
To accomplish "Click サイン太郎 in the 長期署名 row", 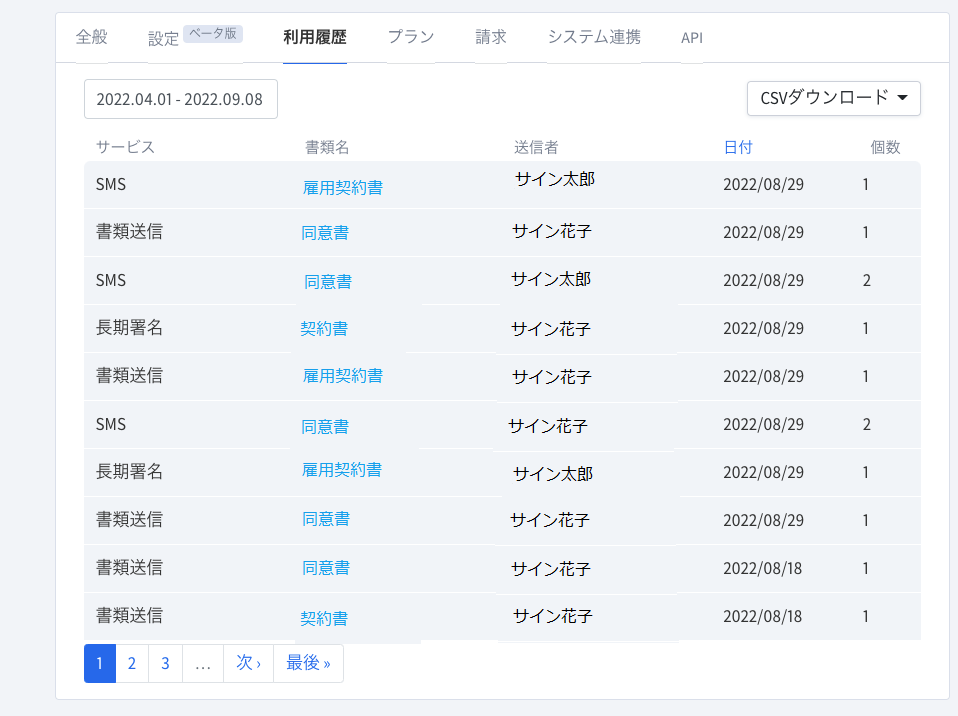I will pos(553,474).
